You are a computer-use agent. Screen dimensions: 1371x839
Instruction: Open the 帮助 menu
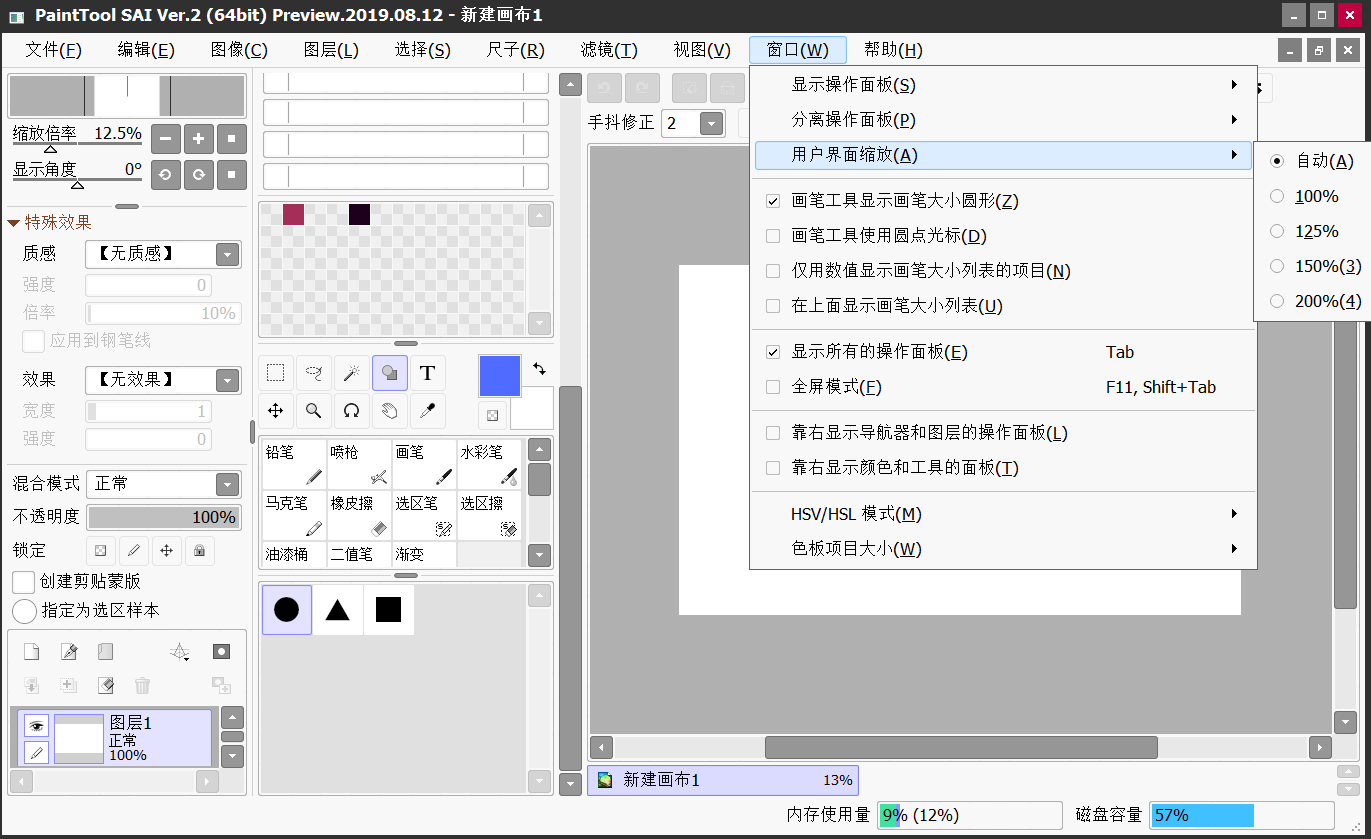(893, 50)
